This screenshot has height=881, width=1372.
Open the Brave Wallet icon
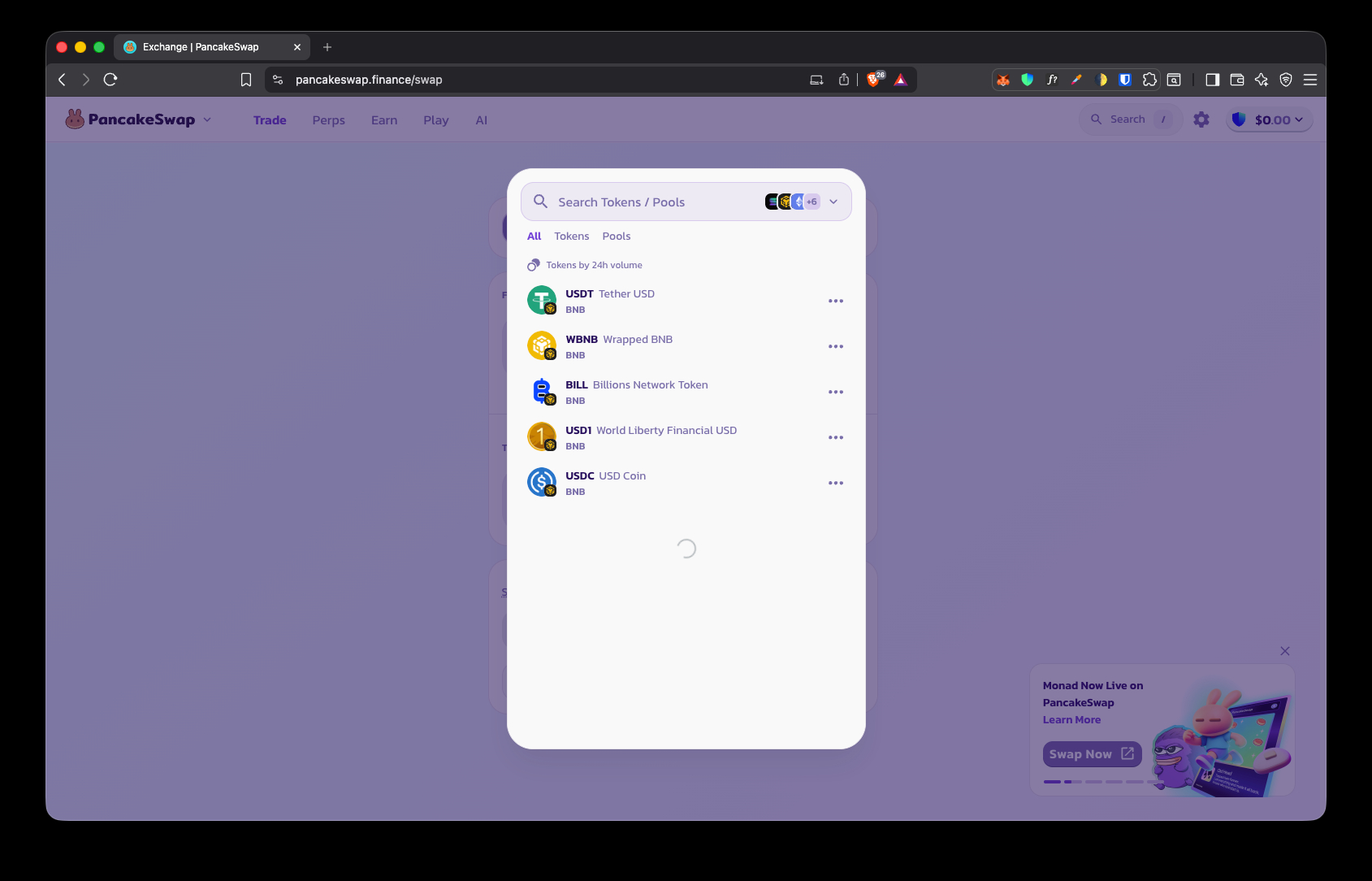pyautogui.click(x=1237, y=80)
